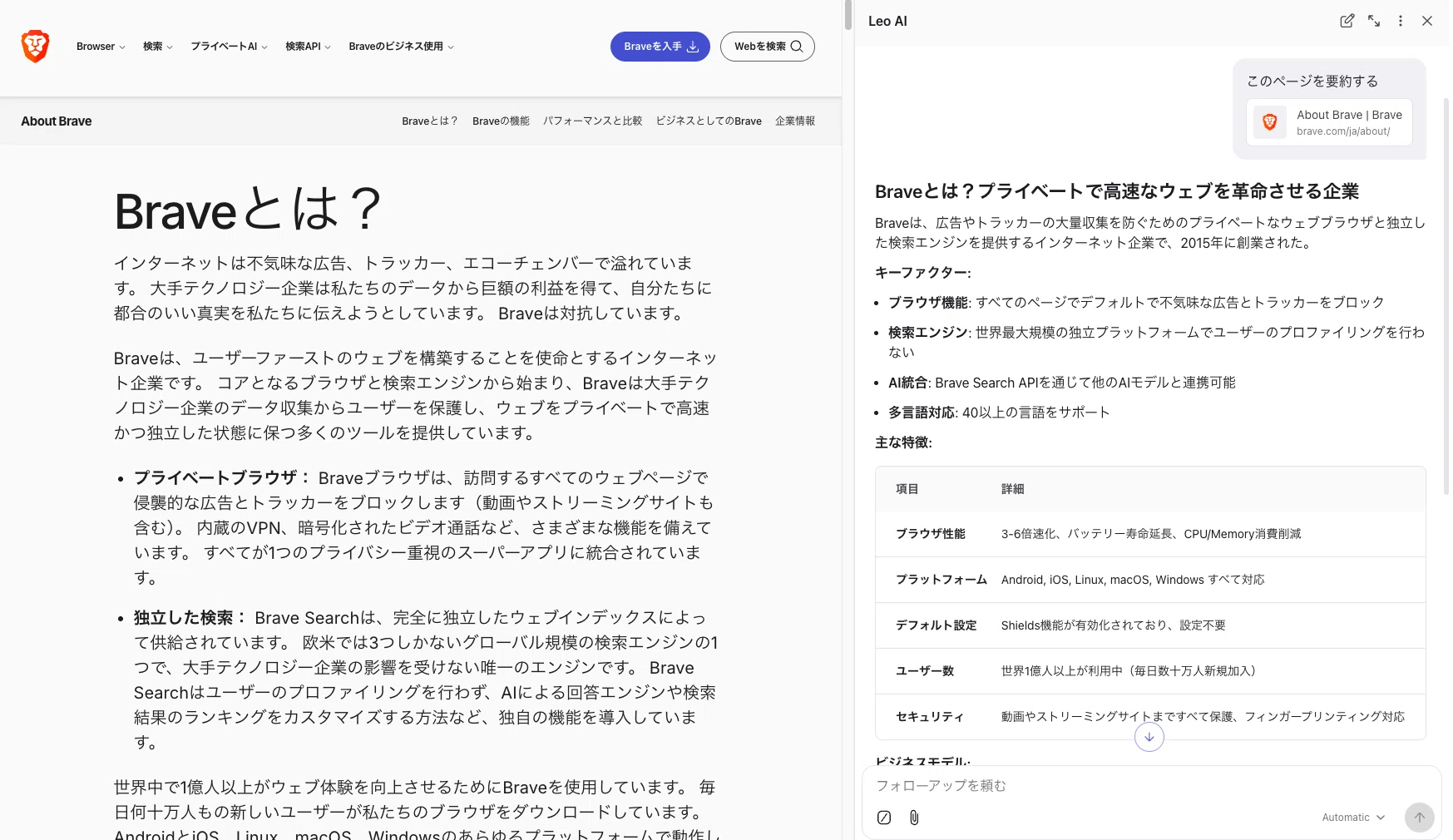Image resolution: width=1453 pixels, height=840 pixels.
Task: Click the 詳細 table column header
Action: pos(1013,489)
